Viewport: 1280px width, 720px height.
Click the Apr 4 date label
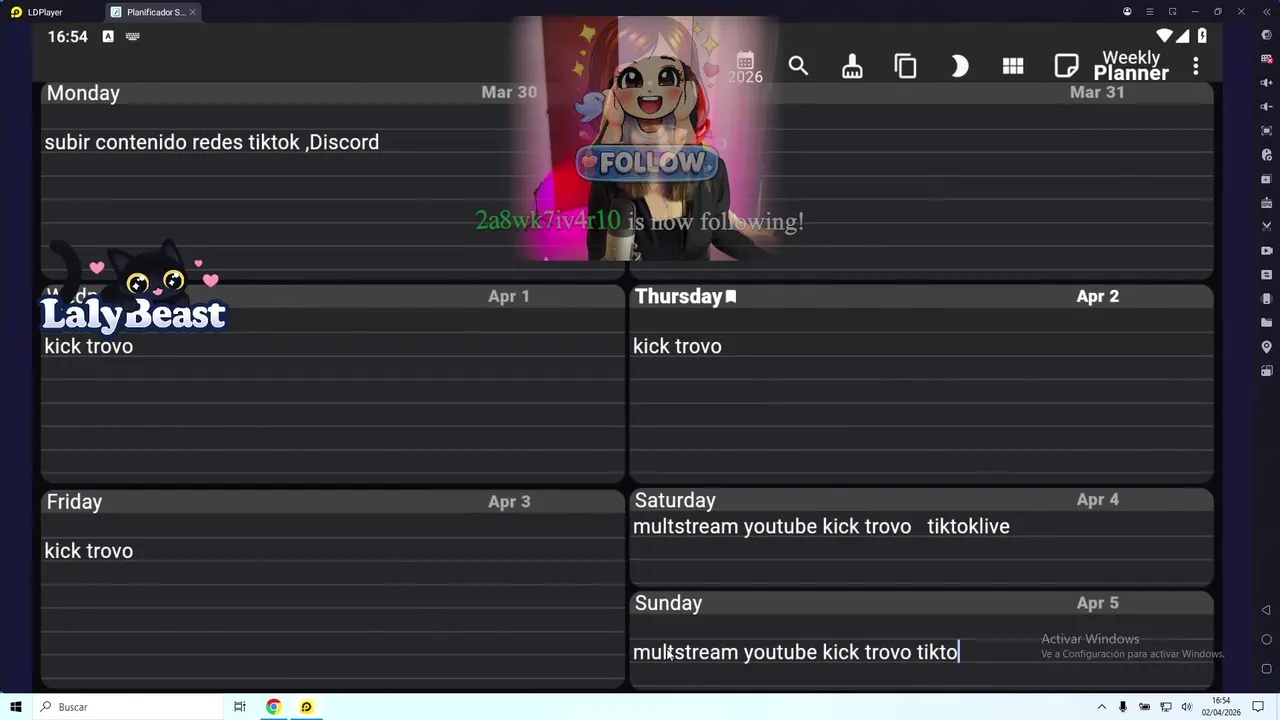click(x=1098, y=500)
